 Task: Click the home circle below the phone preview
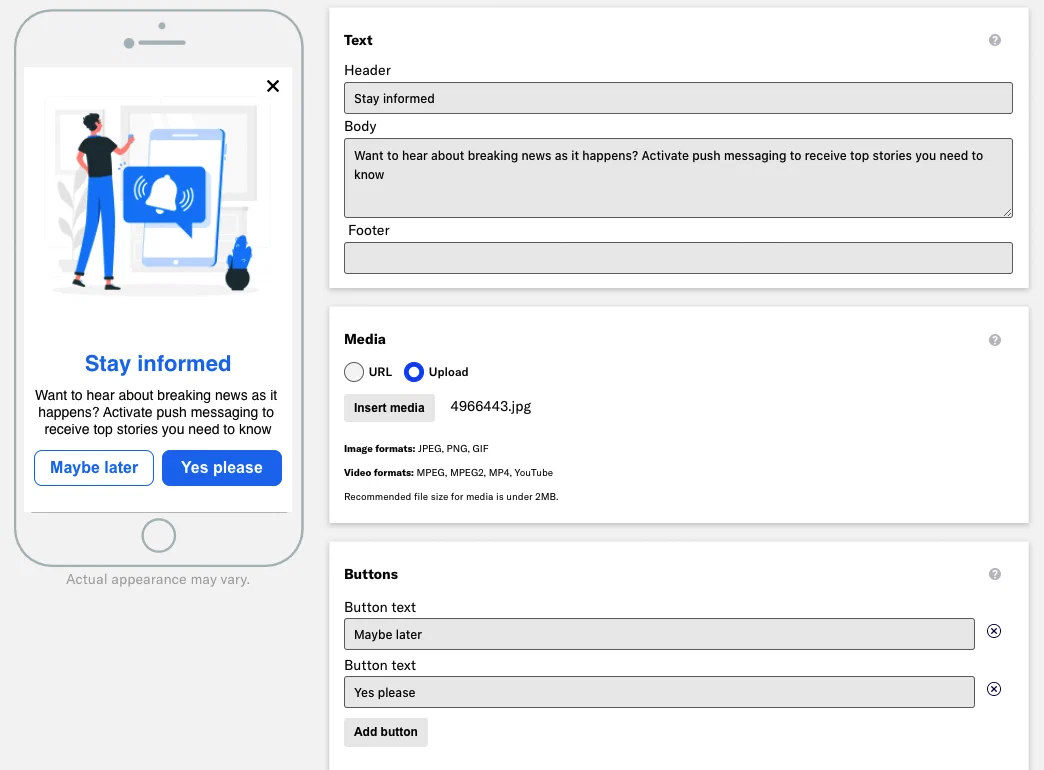click(158, 536)
